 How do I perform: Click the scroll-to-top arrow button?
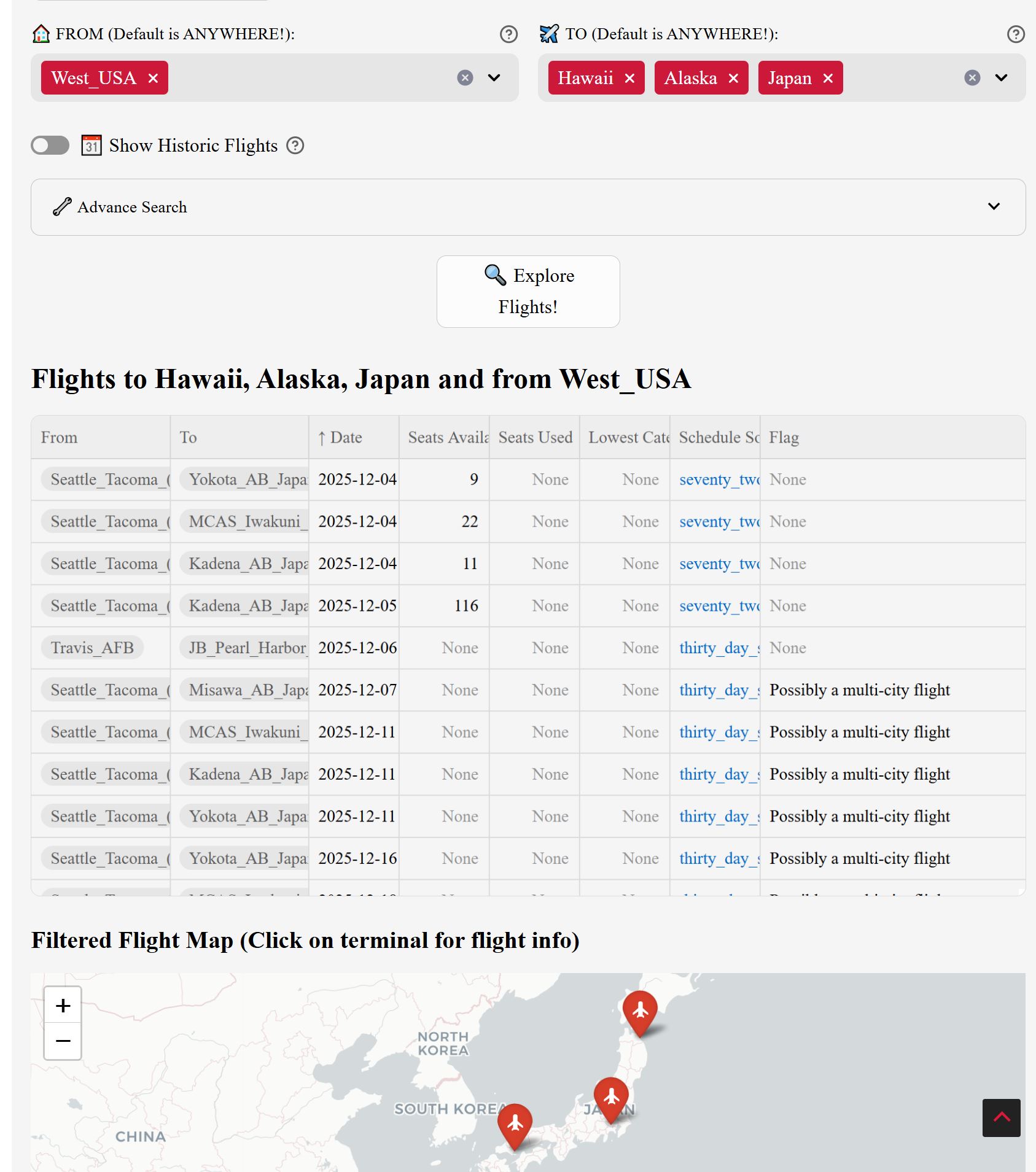pyautogui.click(x=1001, y=1117)
